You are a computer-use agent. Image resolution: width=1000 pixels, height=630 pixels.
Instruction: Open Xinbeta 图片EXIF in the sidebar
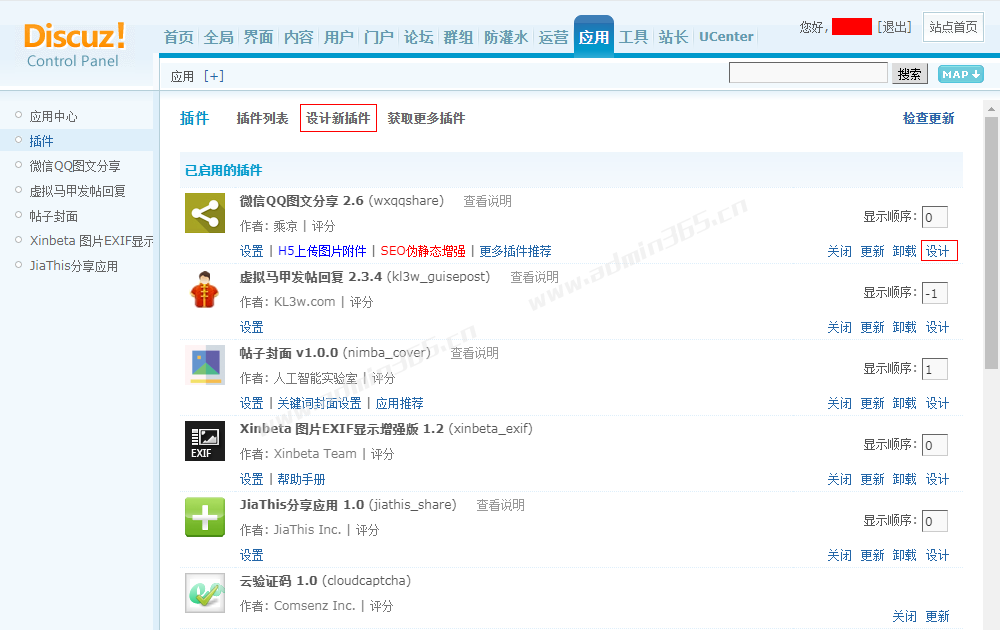(x=91, y=241)
